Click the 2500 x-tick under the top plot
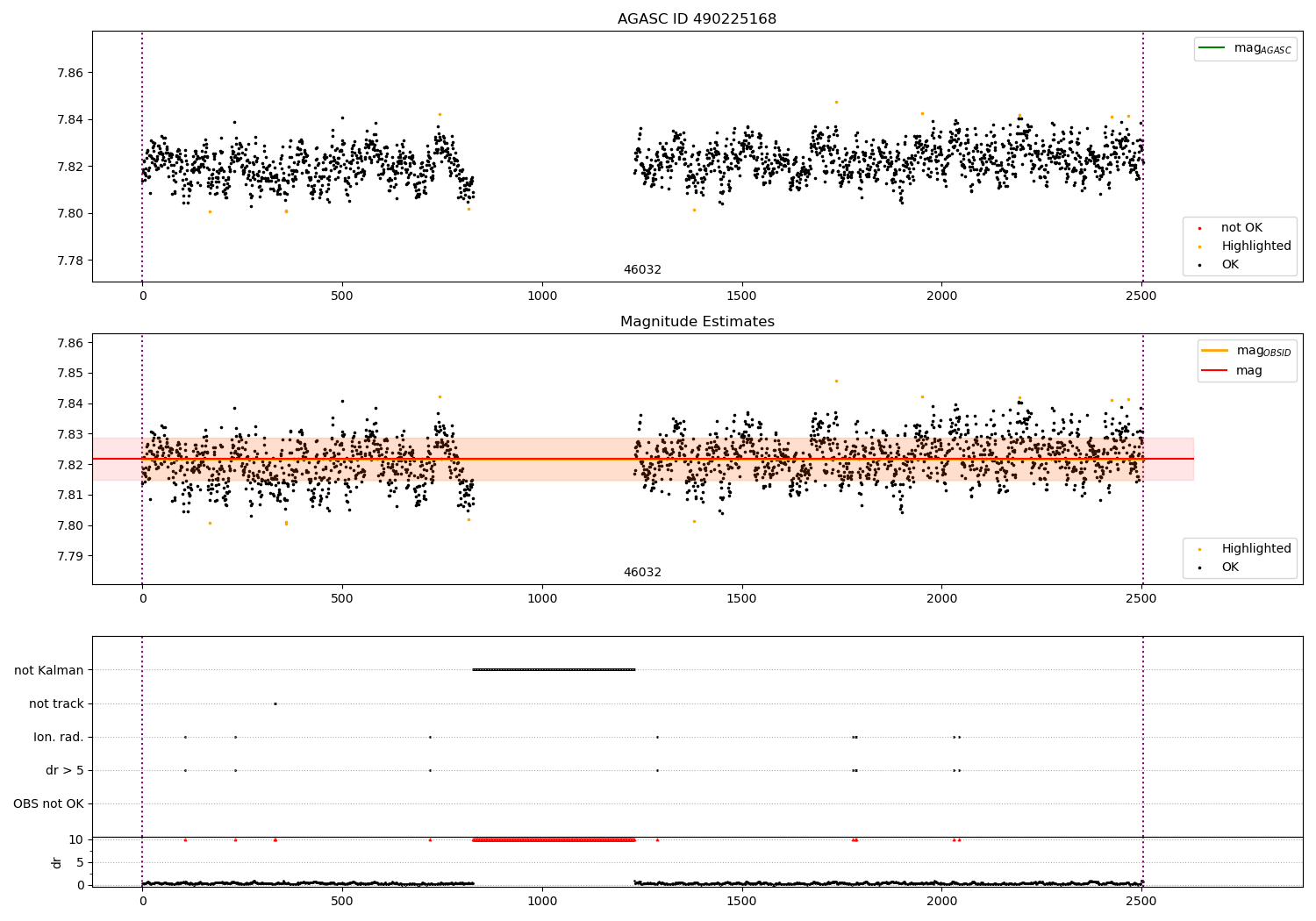Viewport: 1316px width, 921px height. click(x=1141, y=296)
